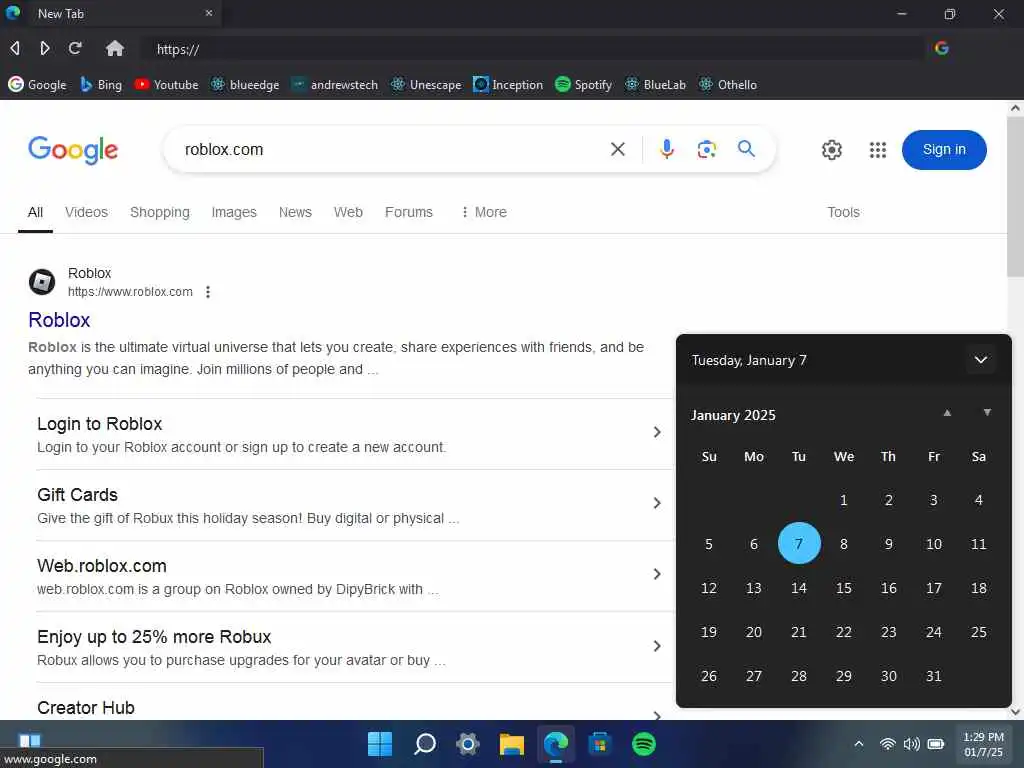Open the BlueLab bookmark
Image resolution: width=1024 pixels, height=768 pixels.
tap(655, 84)
